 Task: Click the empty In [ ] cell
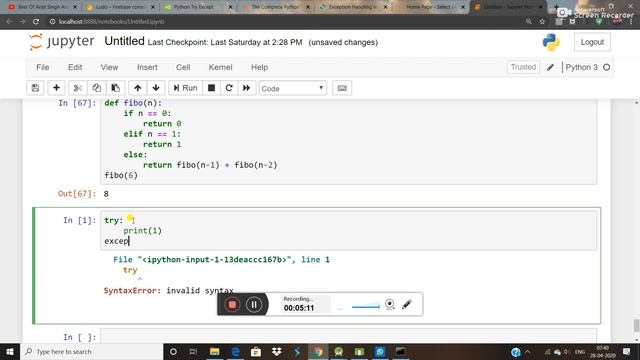point(349,336)
